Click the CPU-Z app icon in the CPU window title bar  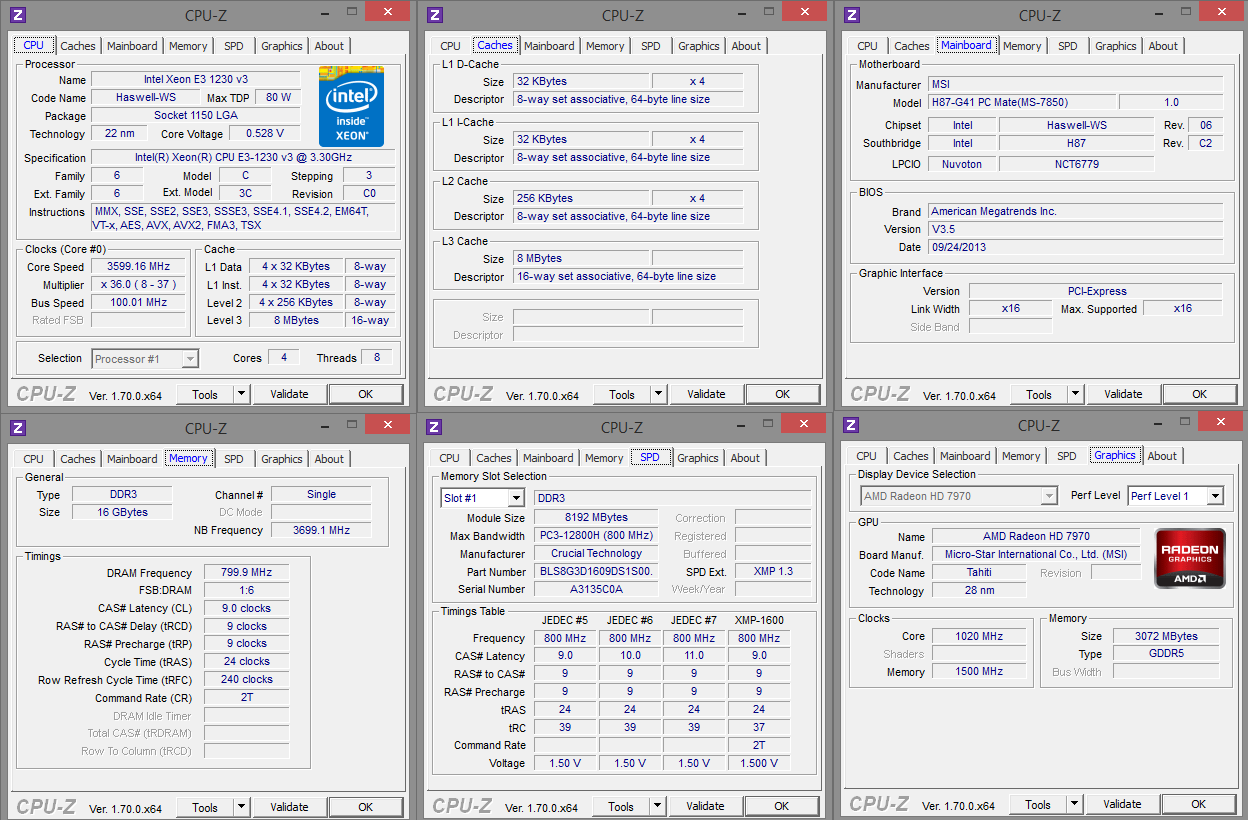tap(19, 15)
